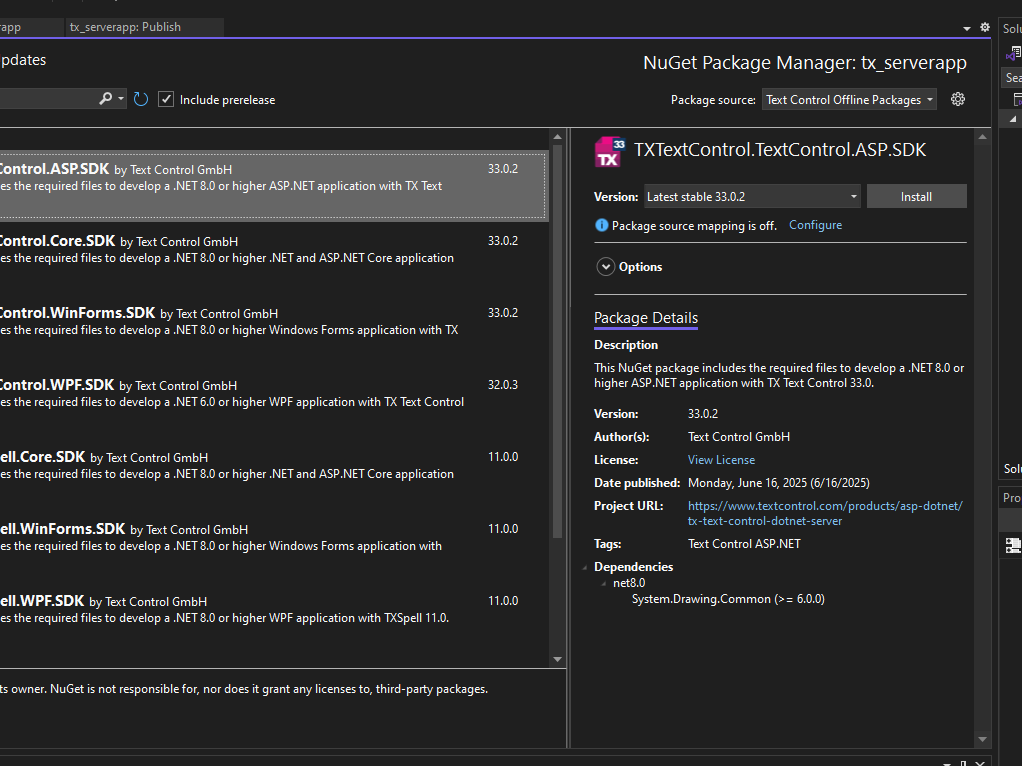The height and width of the screenshot is (766, 1022).
Task: Open the Package source dropdown
Action: [849, 99]
